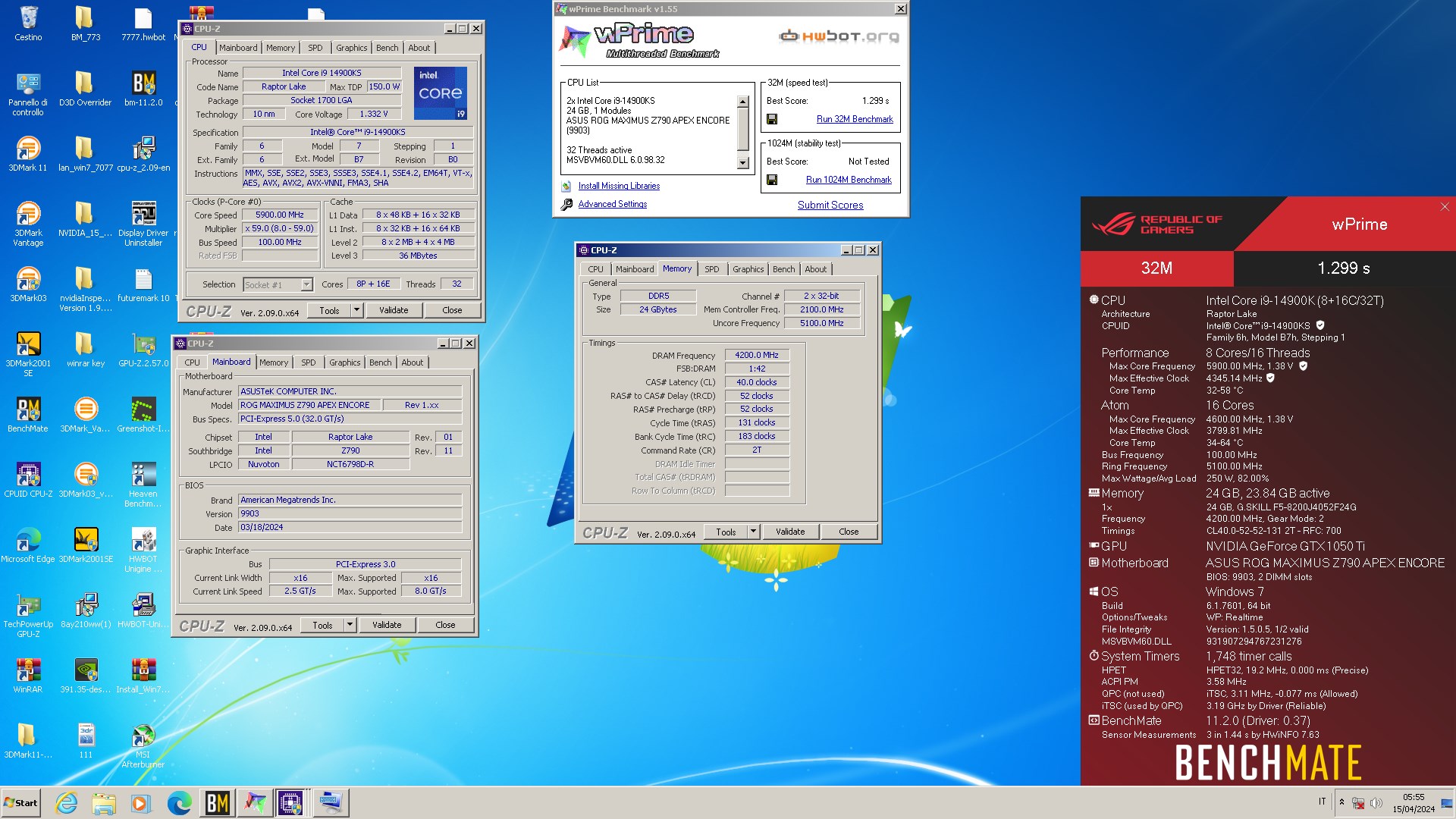Open the SPD tab in CPU-Z Mainboard window
1456x819 pixels.
309,362
